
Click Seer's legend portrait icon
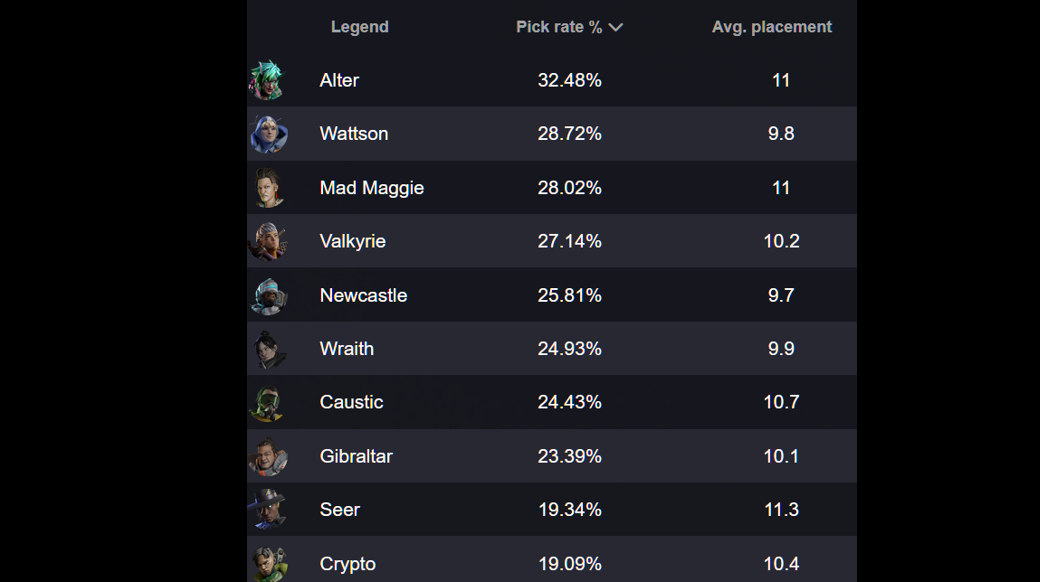[x=268, y=510]
